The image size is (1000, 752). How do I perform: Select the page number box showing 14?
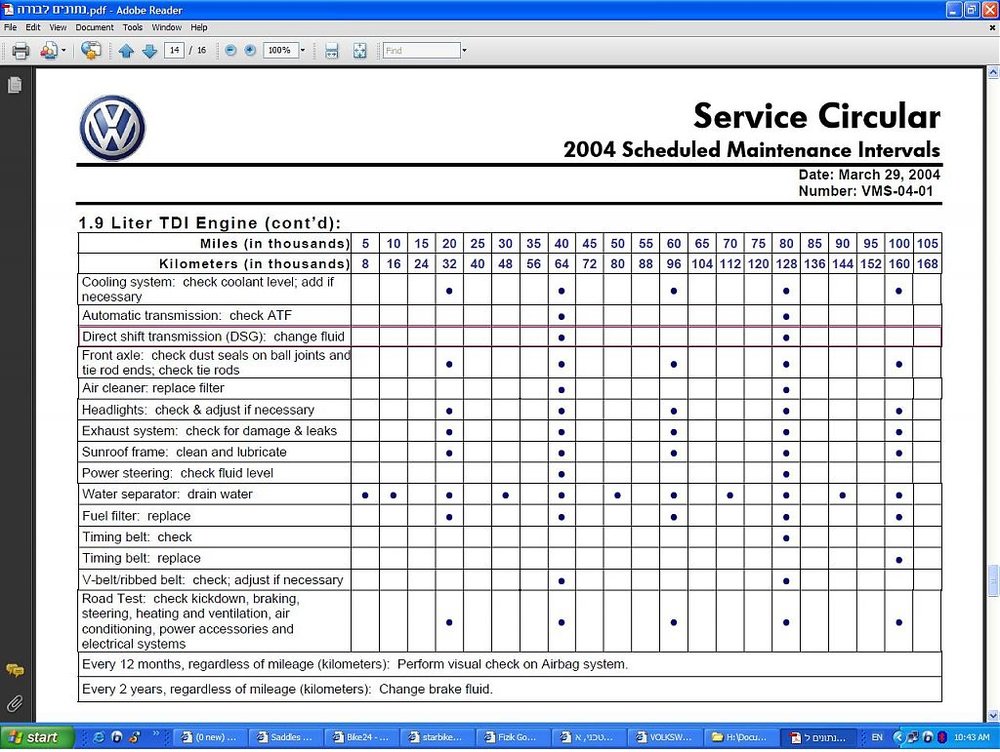click(x=174, y=50)
